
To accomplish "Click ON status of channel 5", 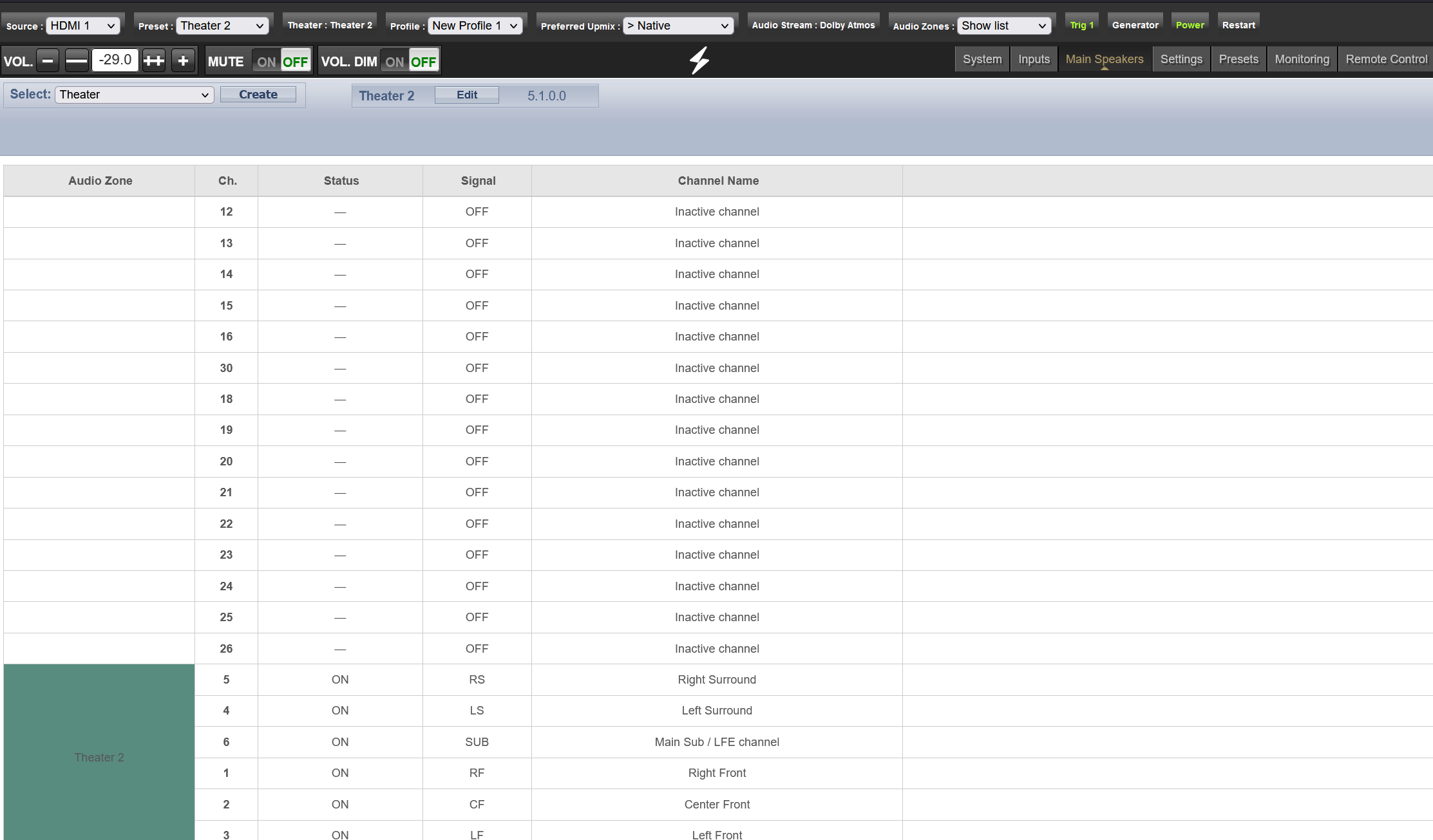I will click(340, 680).
